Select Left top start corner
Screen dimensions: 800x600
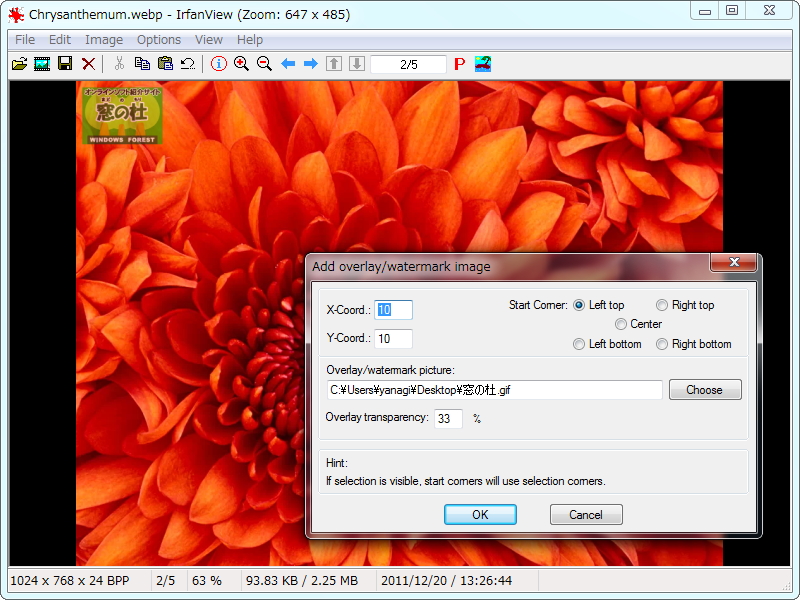tap(579, 305)
